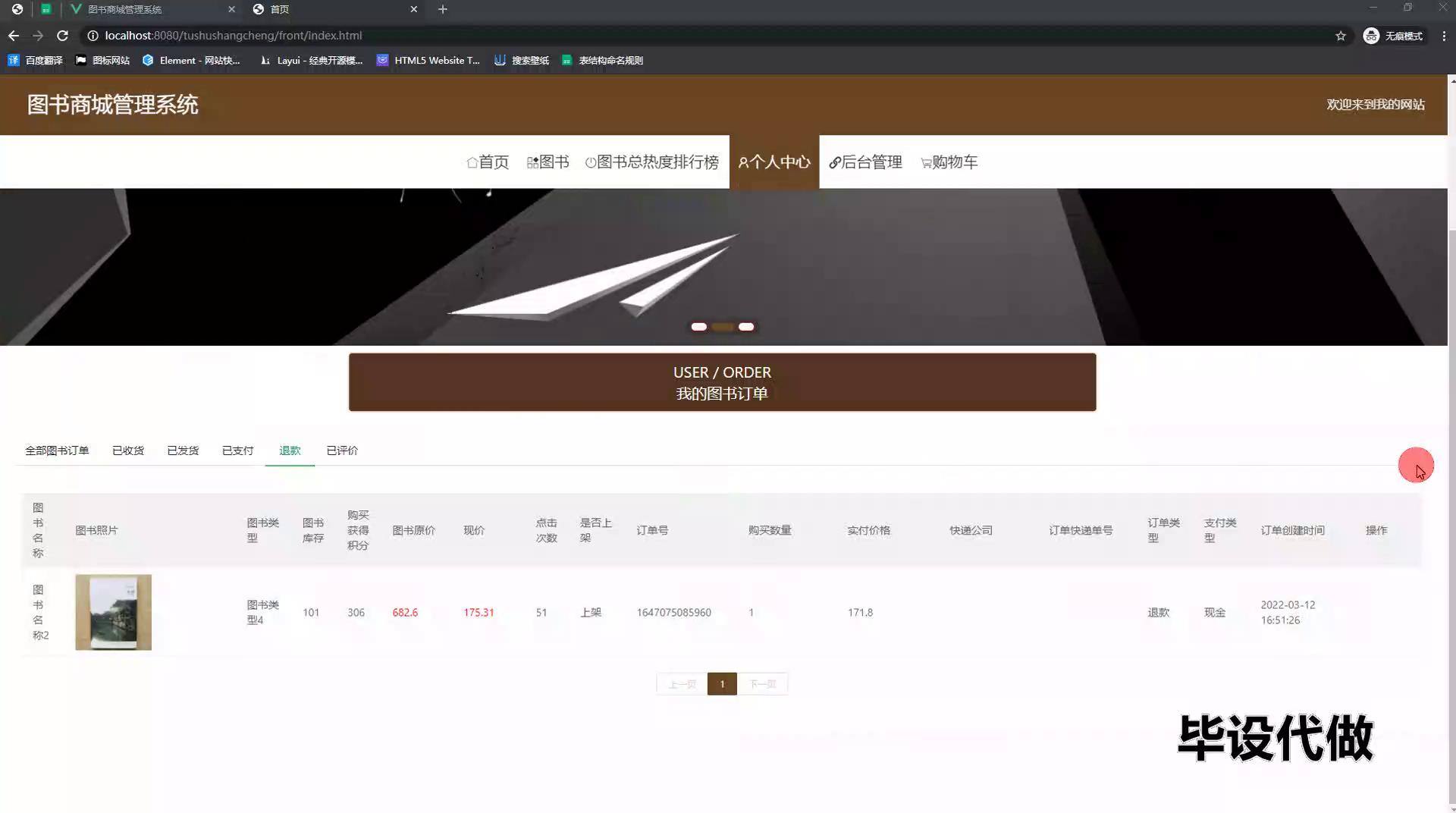Close the 首页 browser tab

tap(413, 9)
